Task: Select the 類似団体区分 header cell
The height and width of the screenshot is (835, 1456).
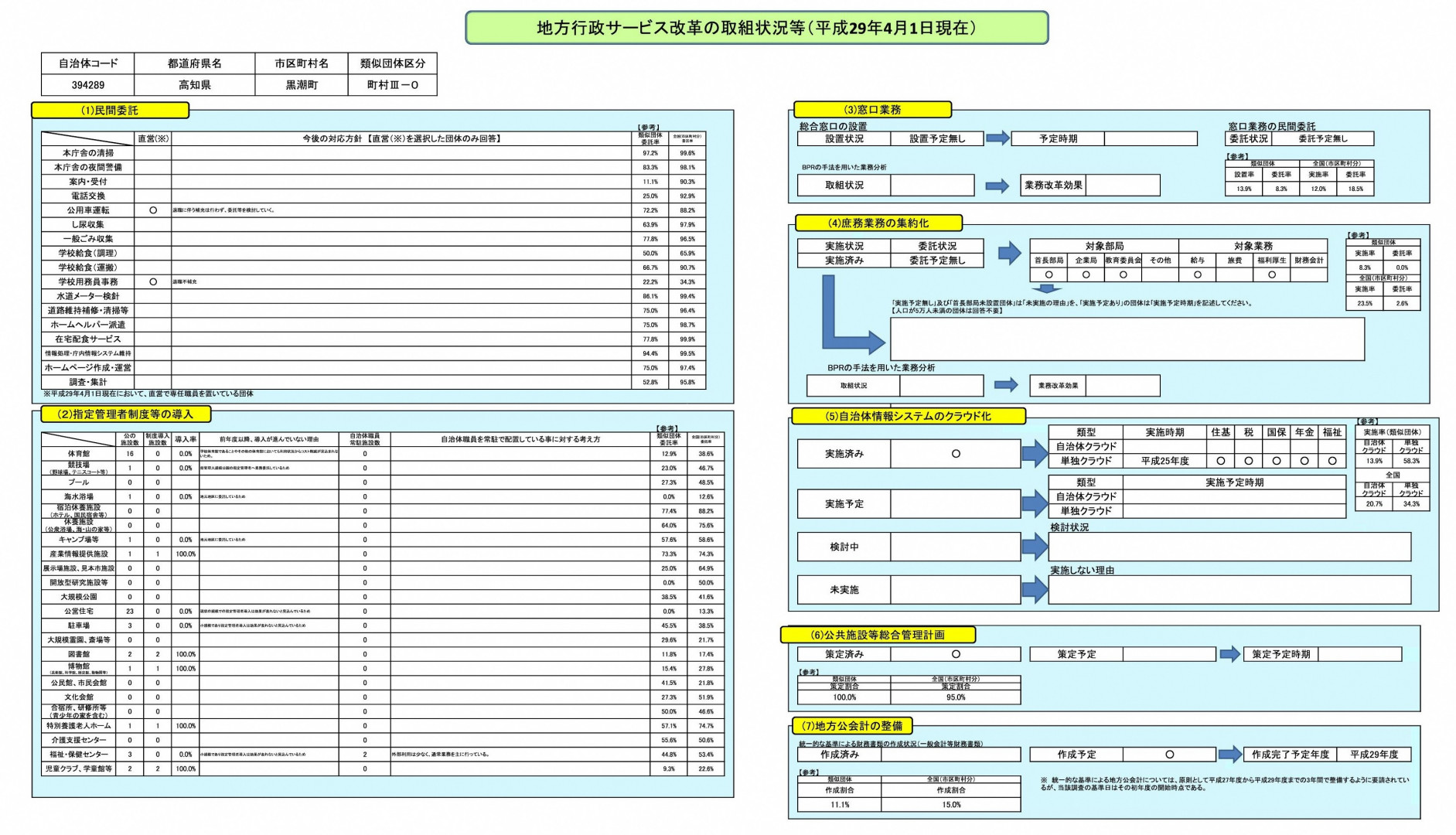Action: point(393,63)
